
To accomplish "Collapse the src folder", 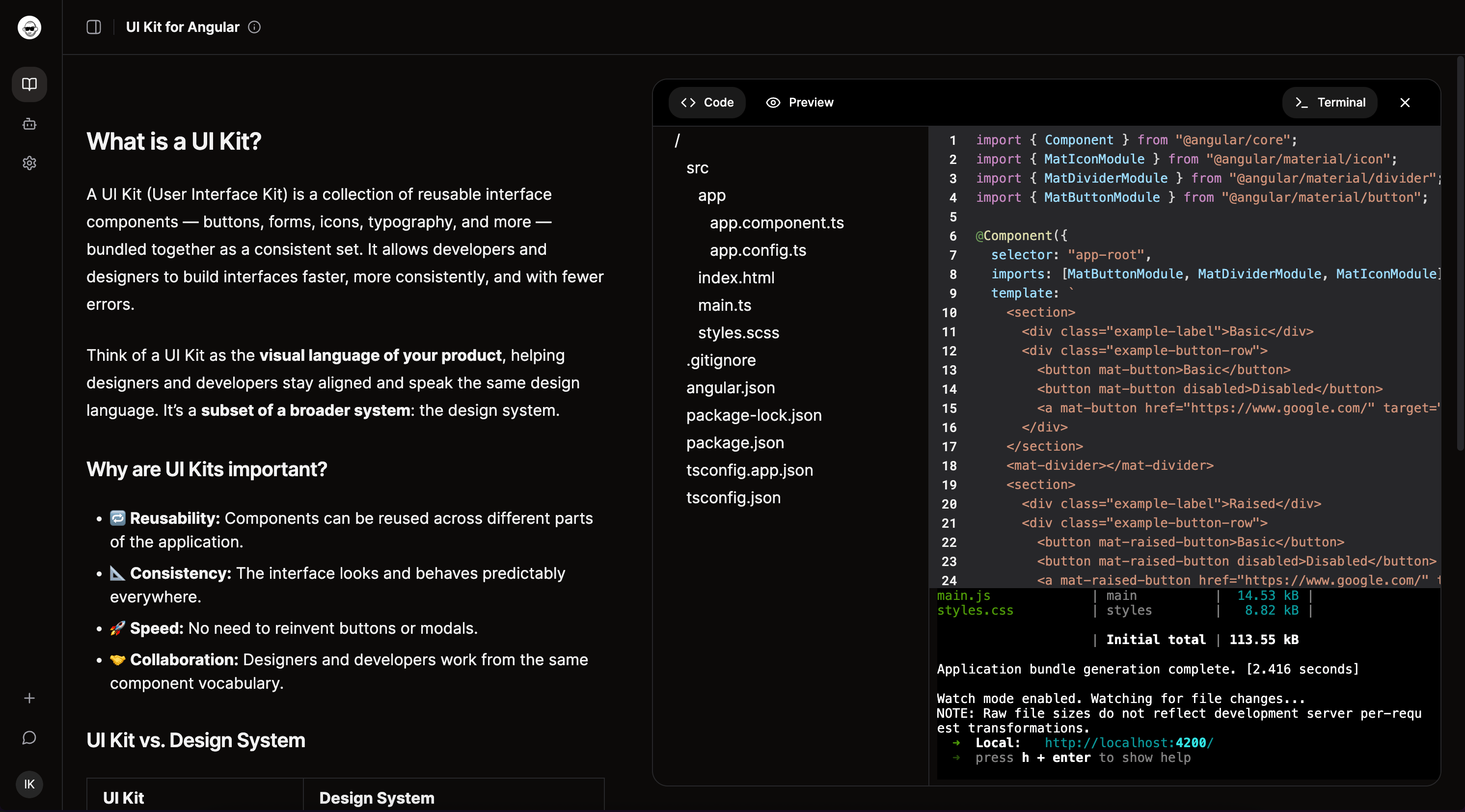I will [x=697, y=168].
